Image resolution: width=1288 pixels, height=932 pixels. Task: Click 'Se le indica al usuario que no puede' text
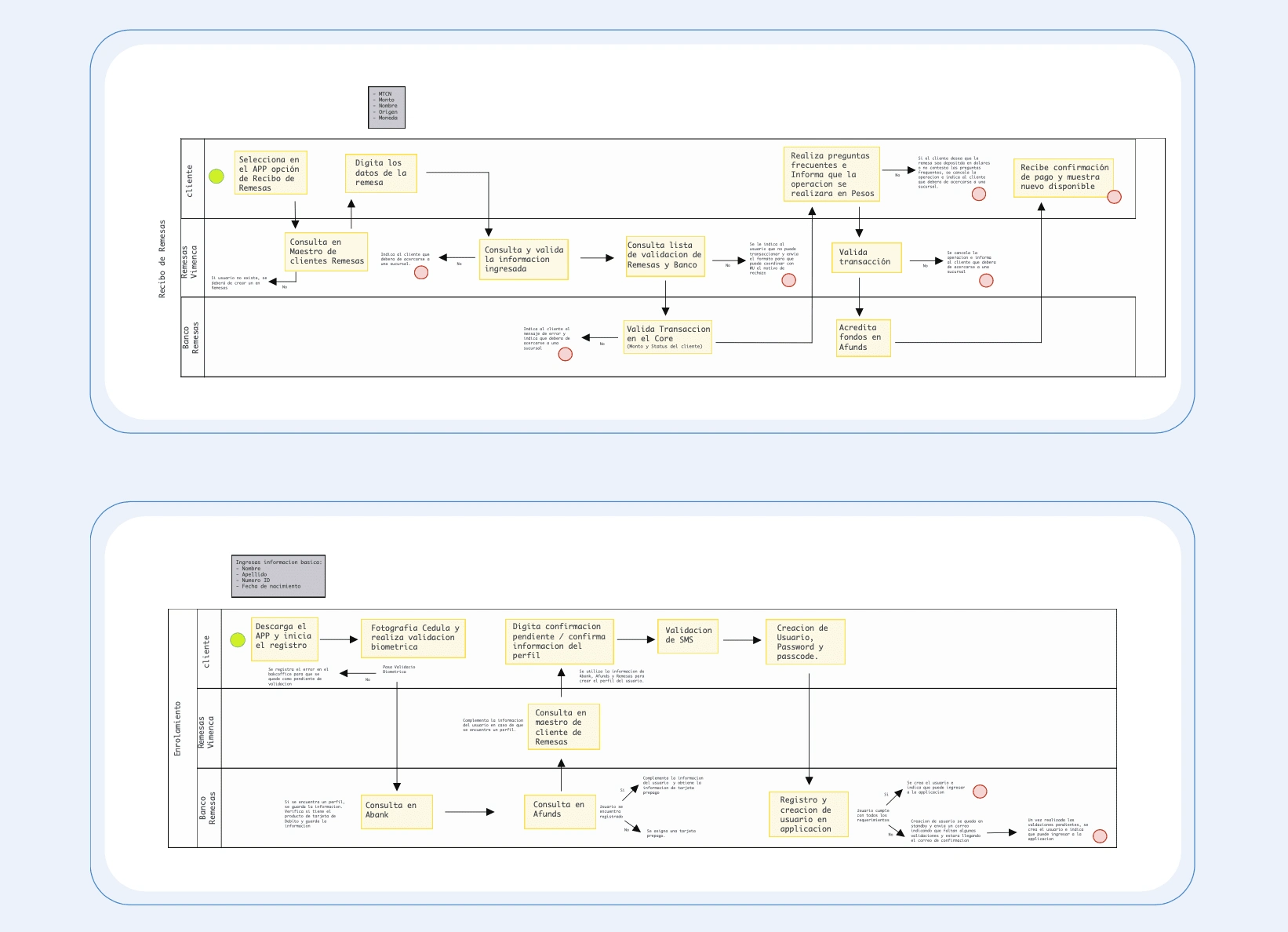click(x=773, y=259)
